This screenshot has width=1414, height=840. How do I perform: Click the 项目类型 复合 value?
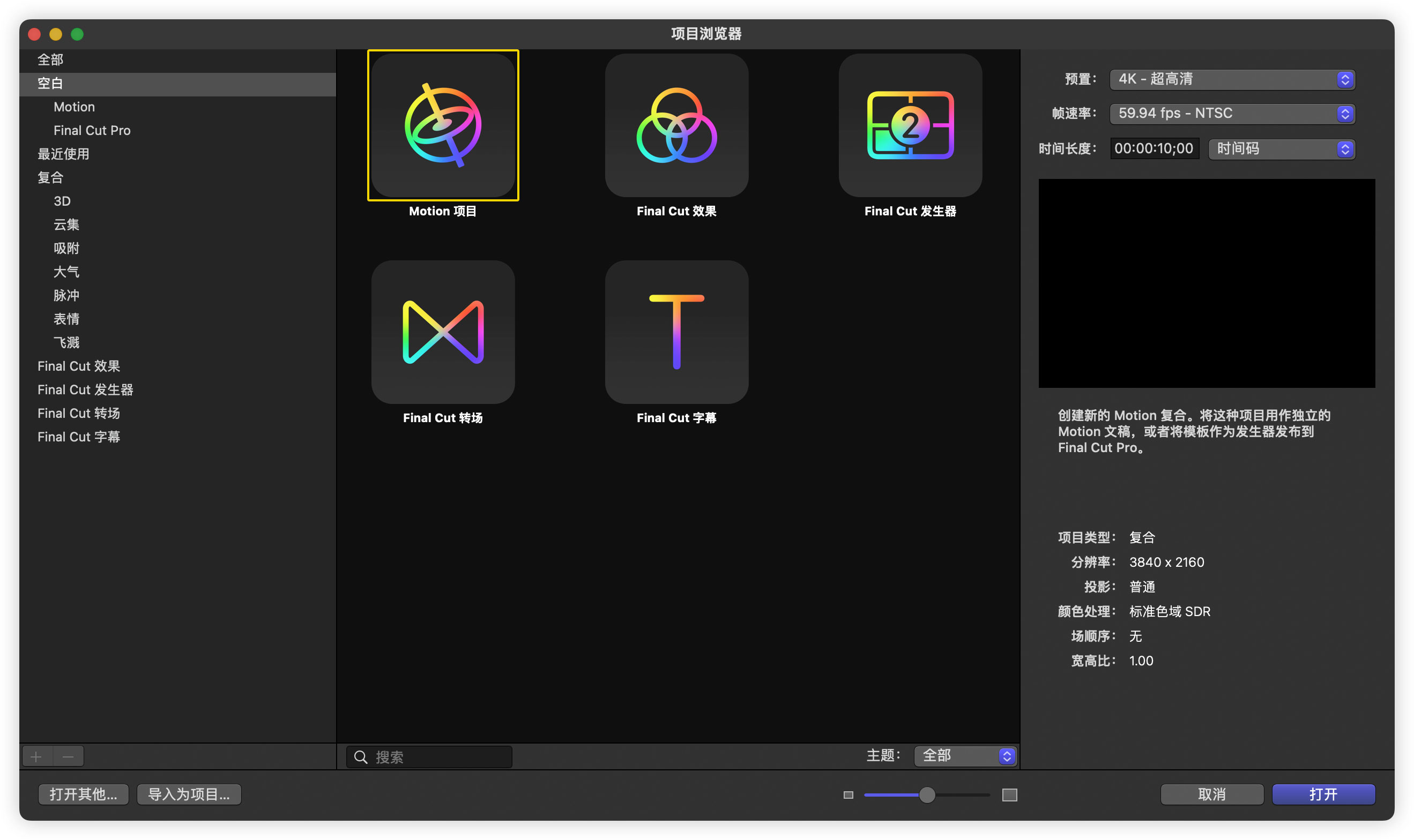click(x=1142, y=537)
